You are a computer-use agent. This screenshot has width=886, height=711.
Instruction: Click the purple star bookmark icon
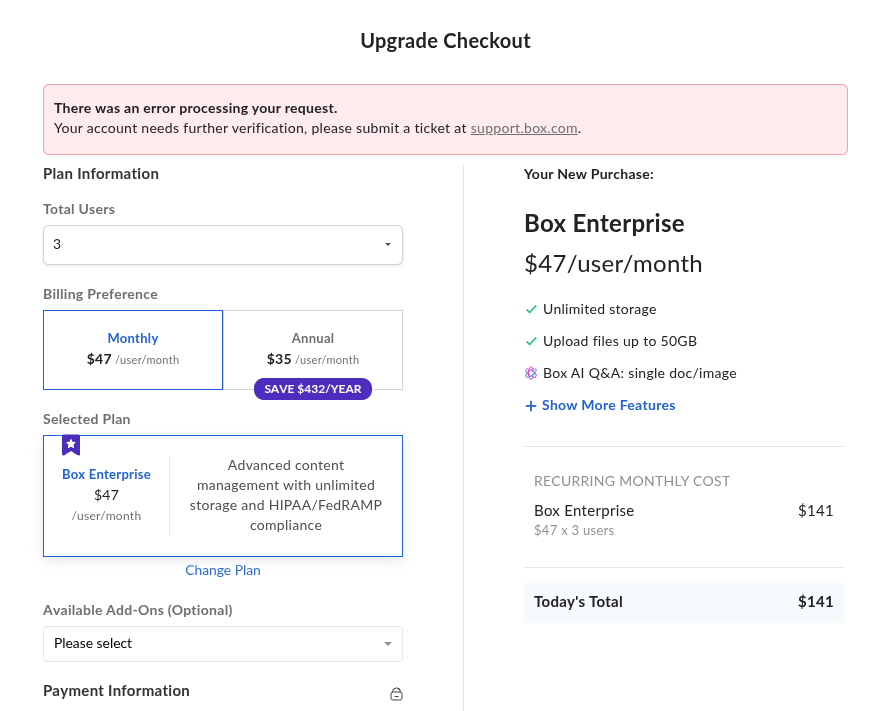point(71,445)
